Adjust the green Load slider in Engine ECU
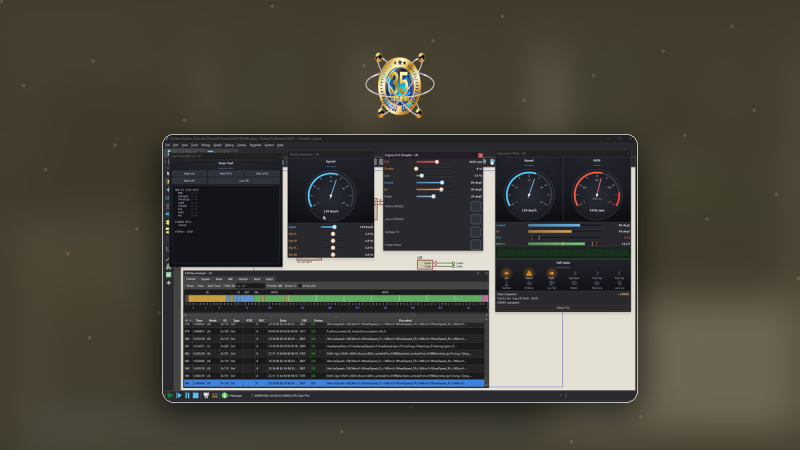The width and height of the screenshot is (800, 450). (x=421, y=176)
